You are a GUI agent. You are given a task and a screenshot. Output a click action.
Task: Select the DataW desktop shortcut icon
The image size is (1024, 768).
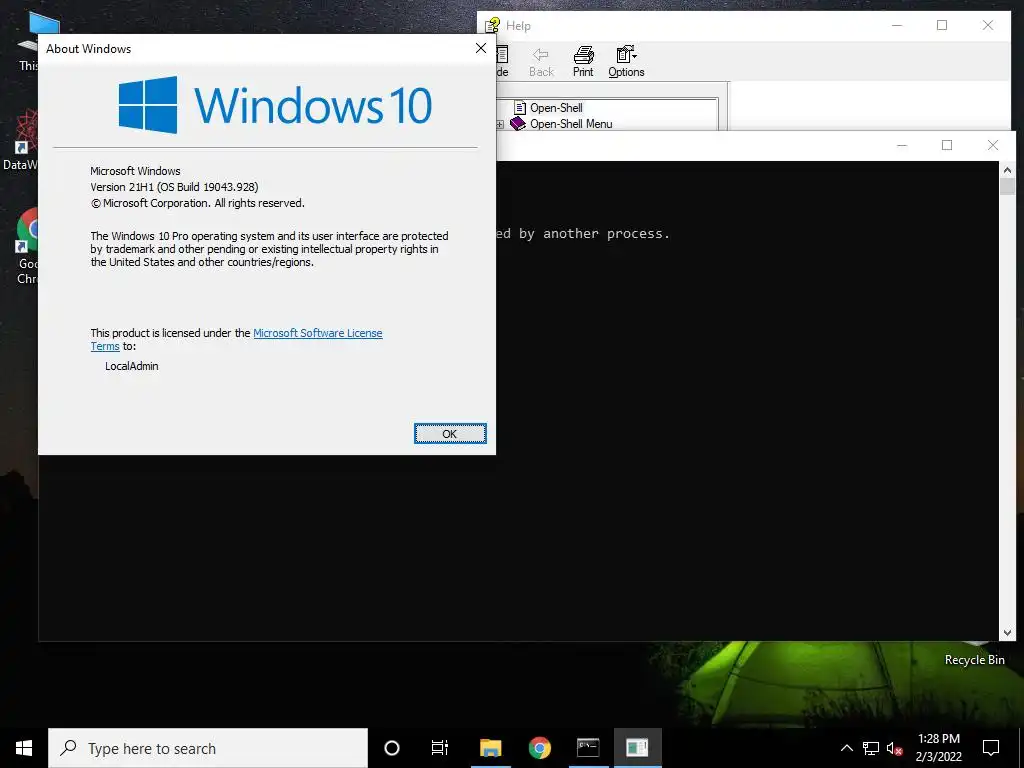tap(27, 131)
